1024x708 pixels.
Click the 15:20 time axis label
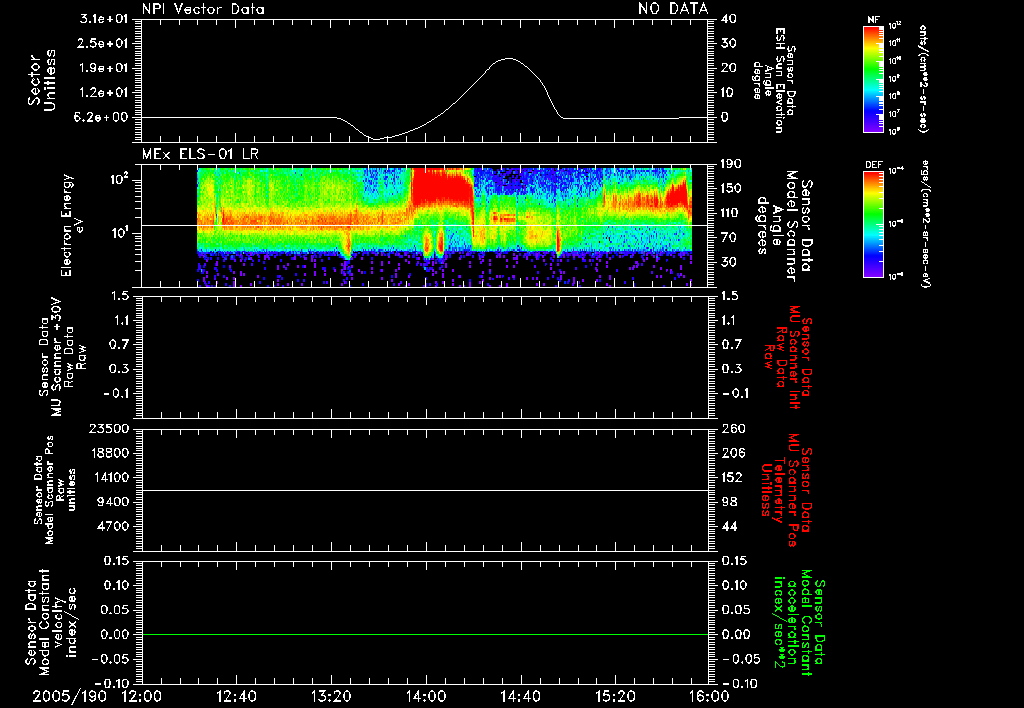(615, 698)
